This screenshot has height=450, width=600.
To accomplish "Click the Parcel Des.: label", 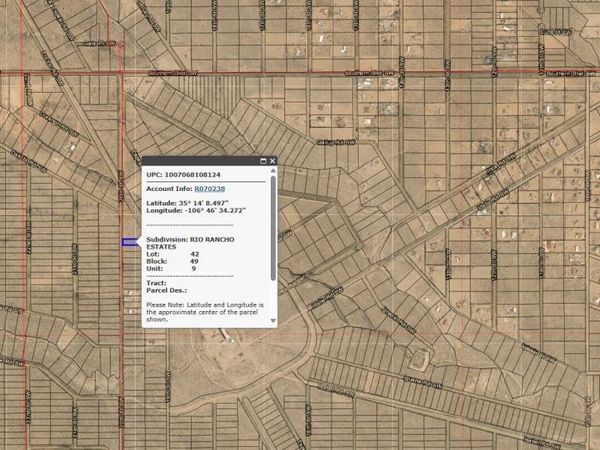I will [166, 290].
